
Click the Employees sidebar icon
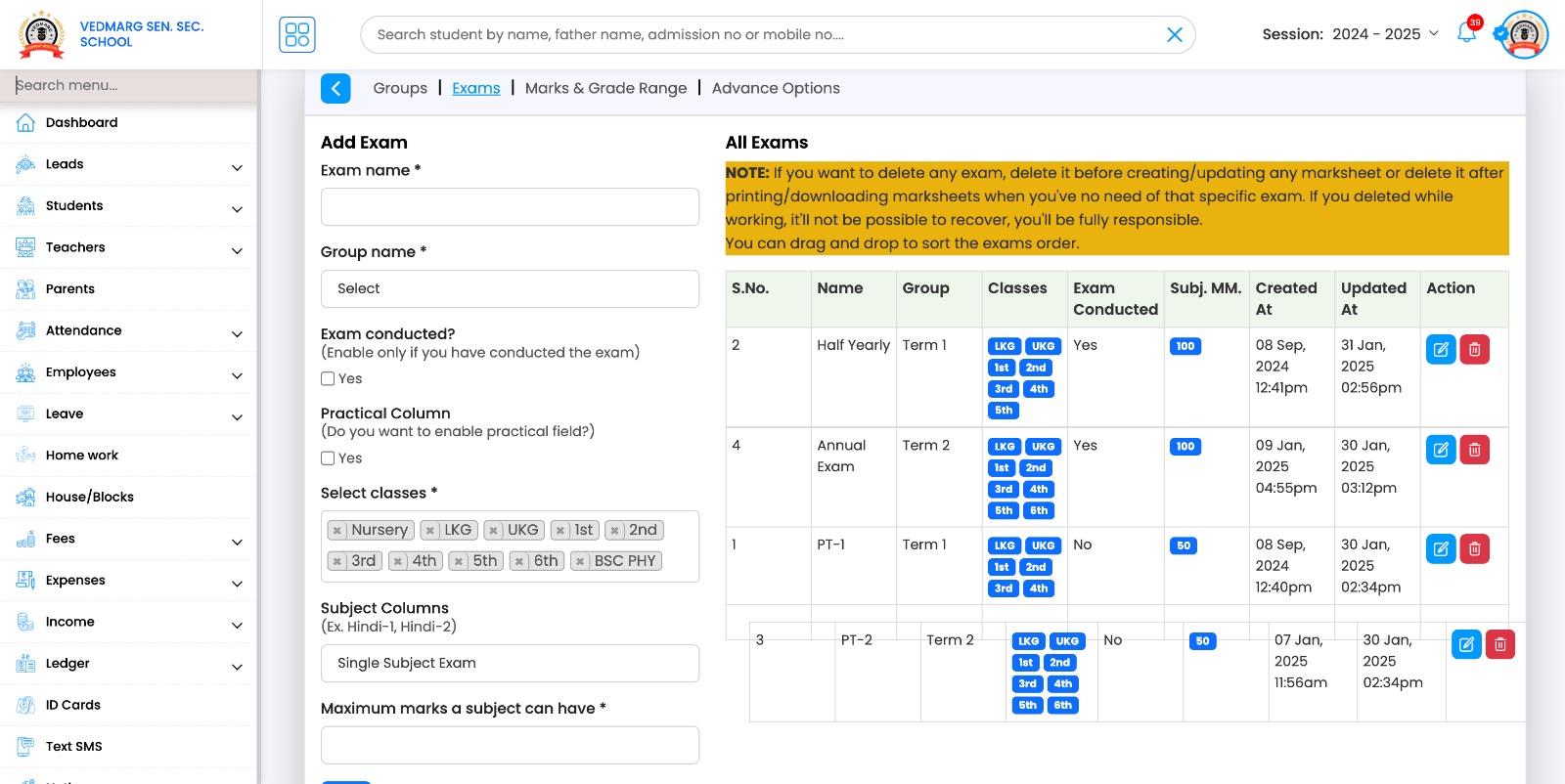[x=25, y=372]
